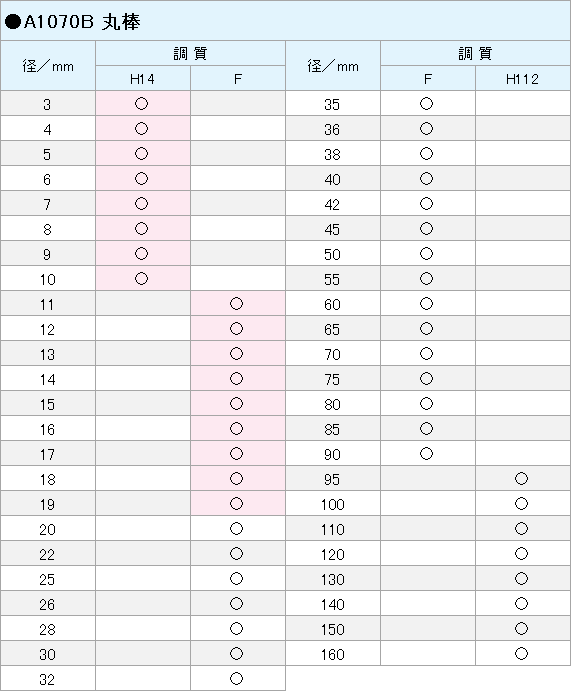Viewport: 571px width, 691px height.
Task: Click the circle mark in the 3 mm H14 cell
Action: 141,104
